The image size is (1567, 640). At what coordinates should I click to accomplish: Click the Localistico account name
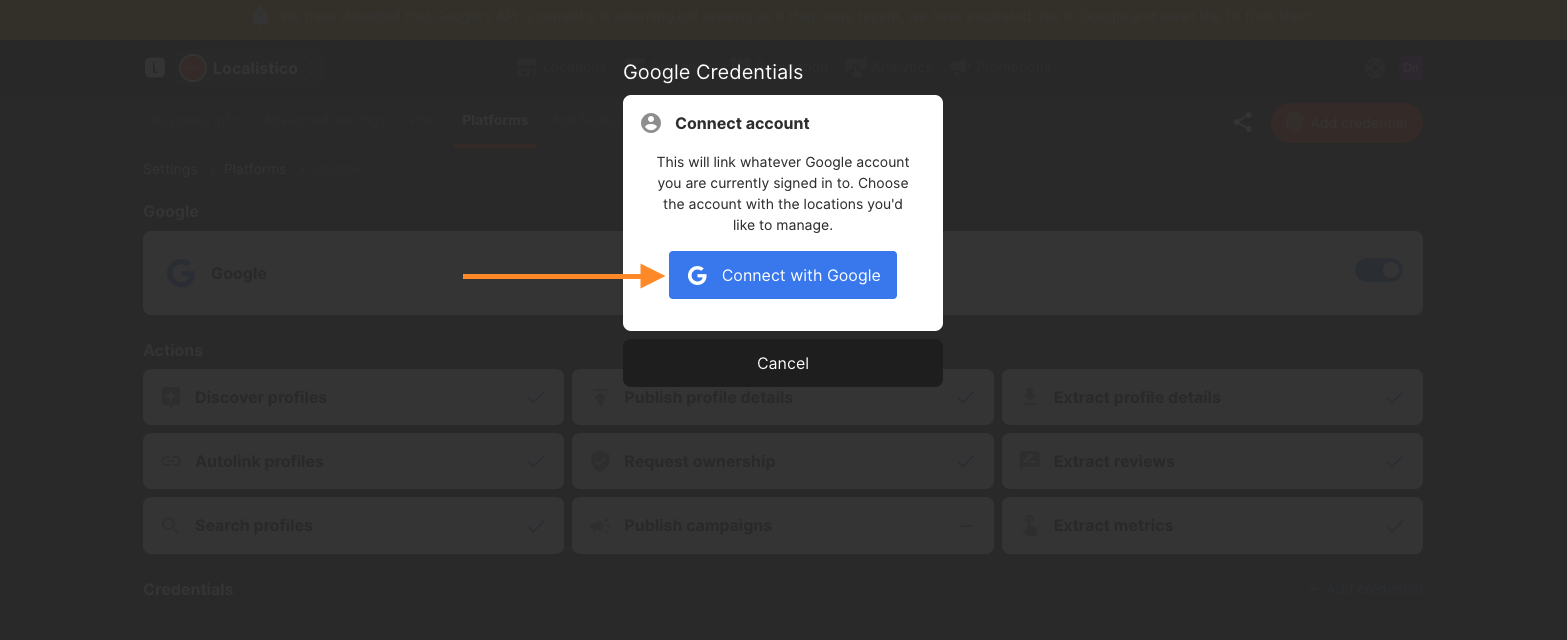[255, 68]
